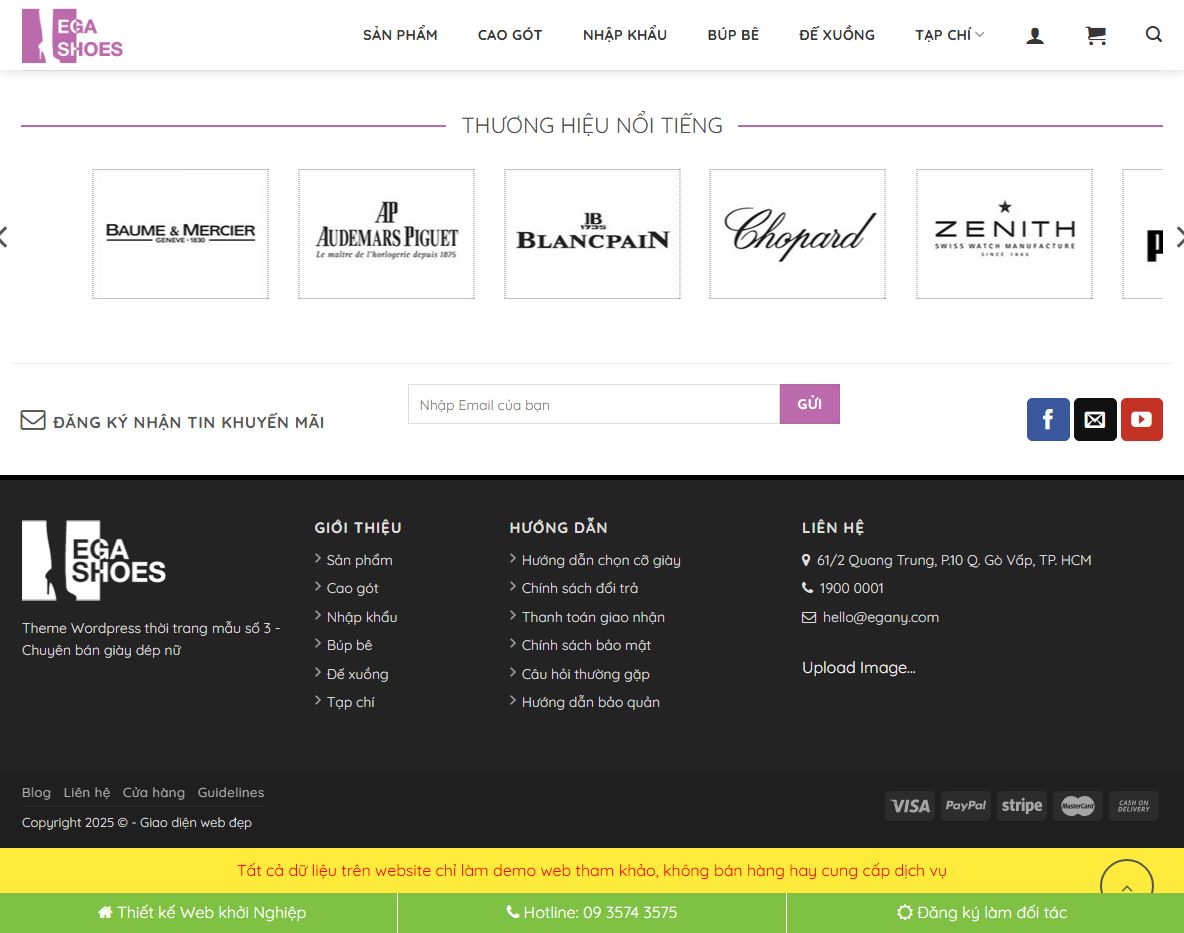Open footer link Cao gót
Screen dimensions: 1184x933
tap(353, 588)
